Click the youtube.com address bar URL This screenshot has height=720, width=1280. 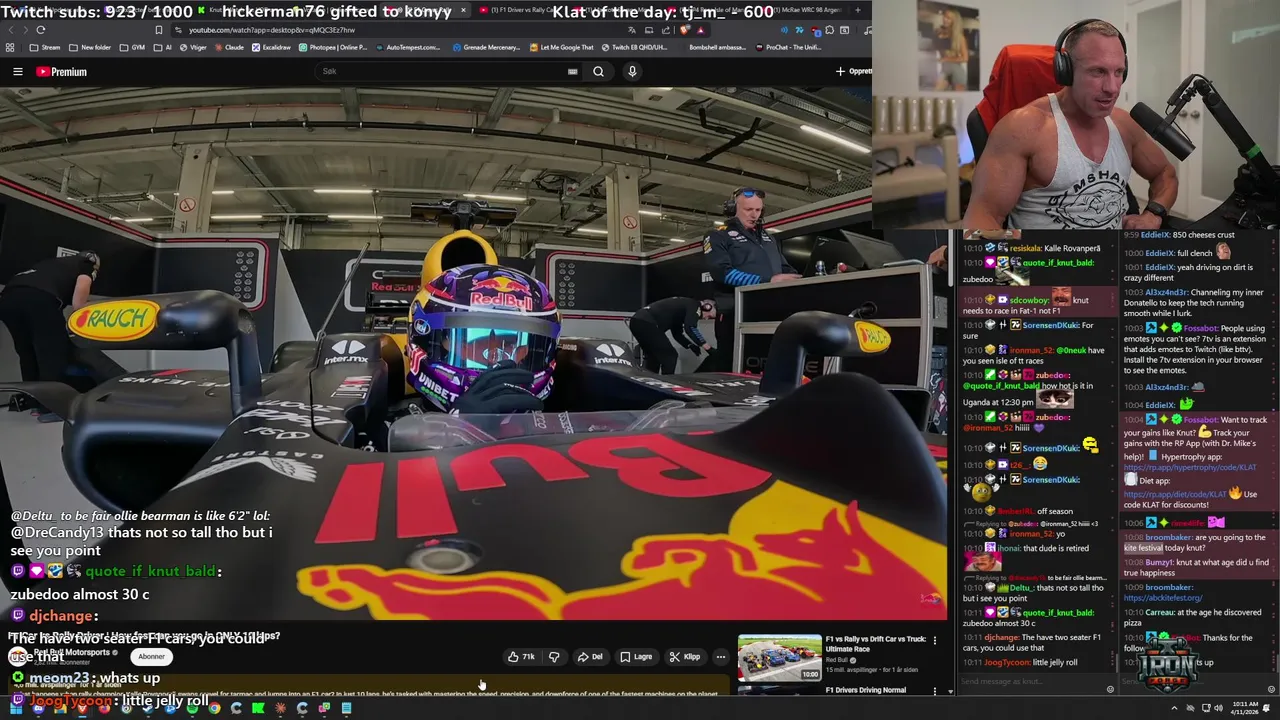(x=272, y=30)
